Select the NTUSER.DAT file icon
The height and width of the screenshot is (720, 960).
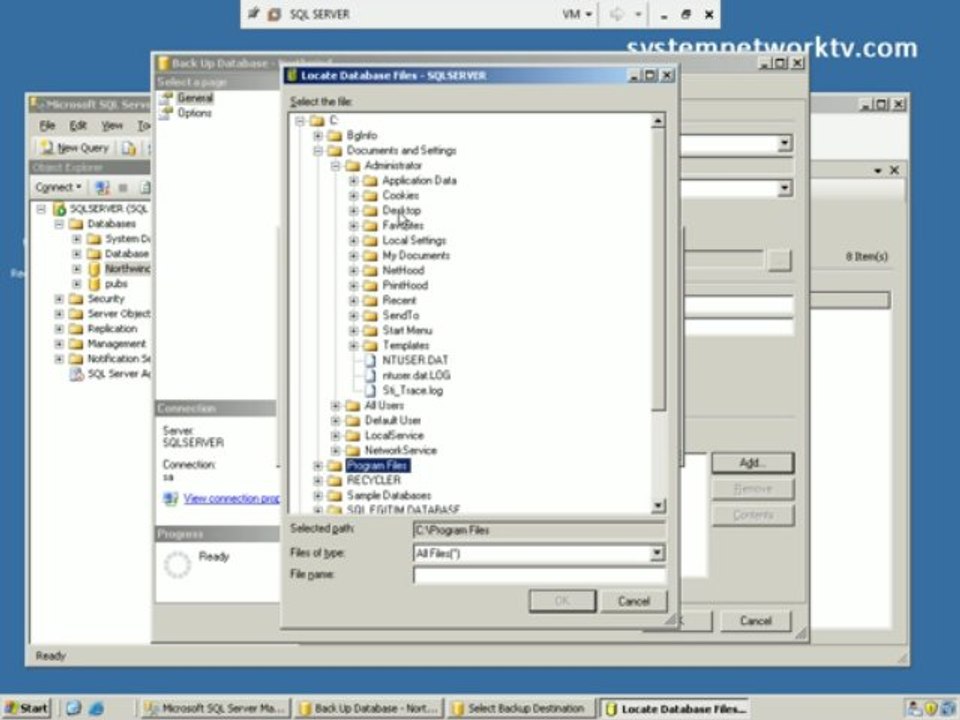pyautogui.click(x=370, y=360)
